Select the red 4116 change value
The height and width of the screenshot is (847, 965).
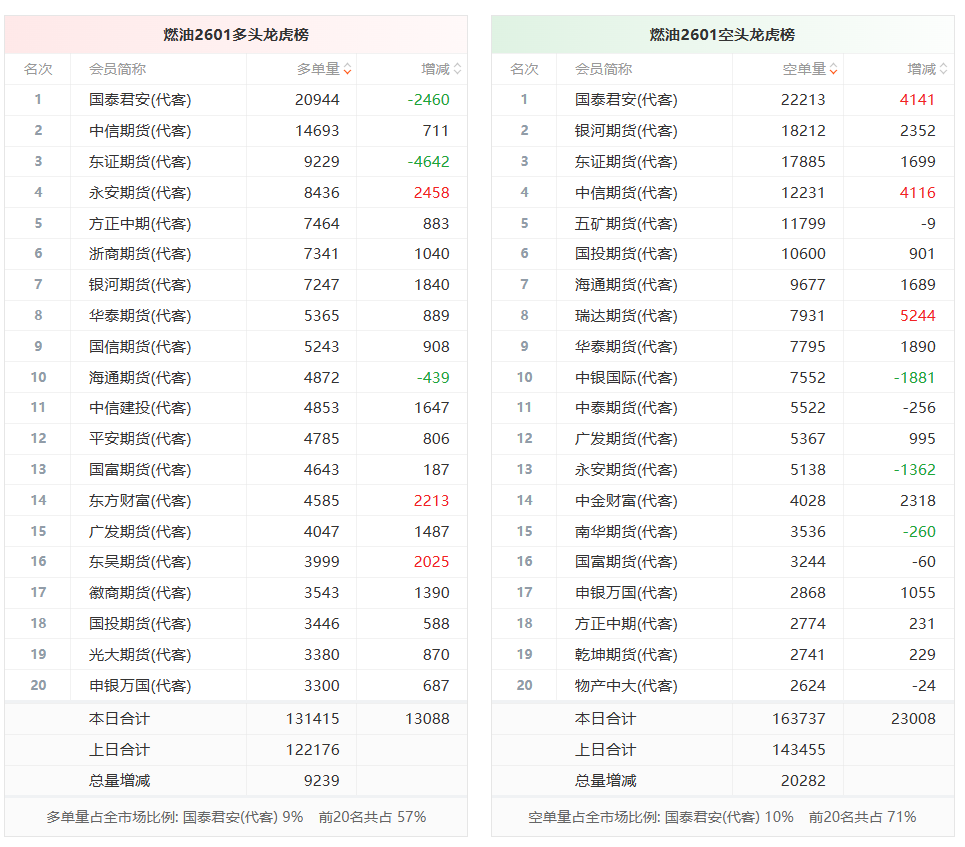point(918,193)
